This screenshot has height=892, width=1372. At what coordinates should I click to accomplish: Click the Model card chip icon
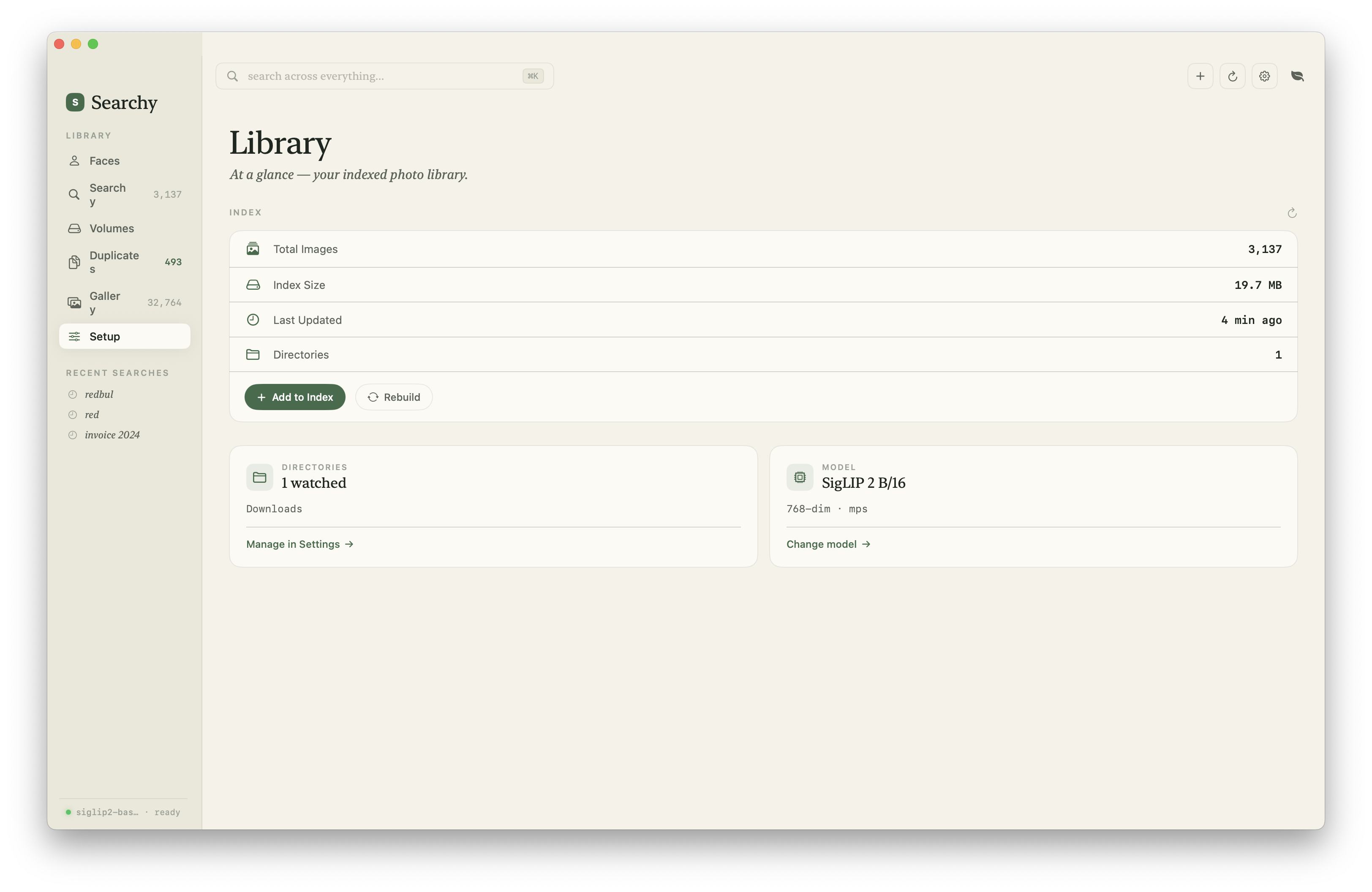(800, 477)
